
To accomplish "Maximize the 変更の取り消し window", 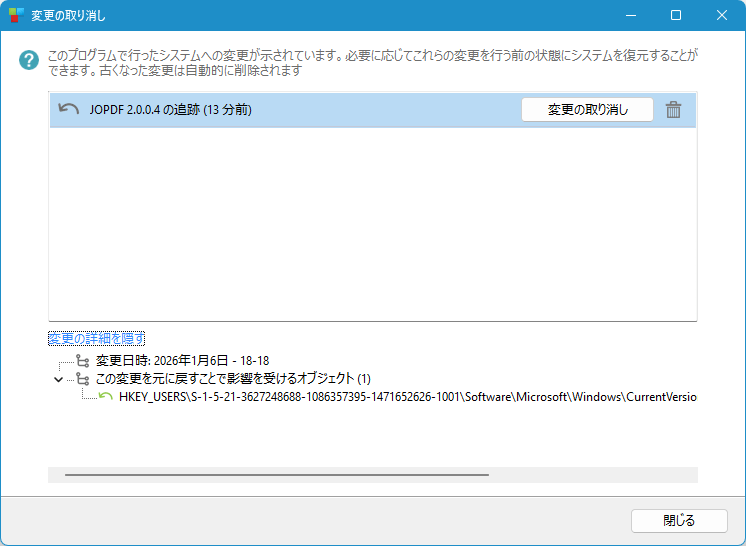I will [x=676, y=16].
